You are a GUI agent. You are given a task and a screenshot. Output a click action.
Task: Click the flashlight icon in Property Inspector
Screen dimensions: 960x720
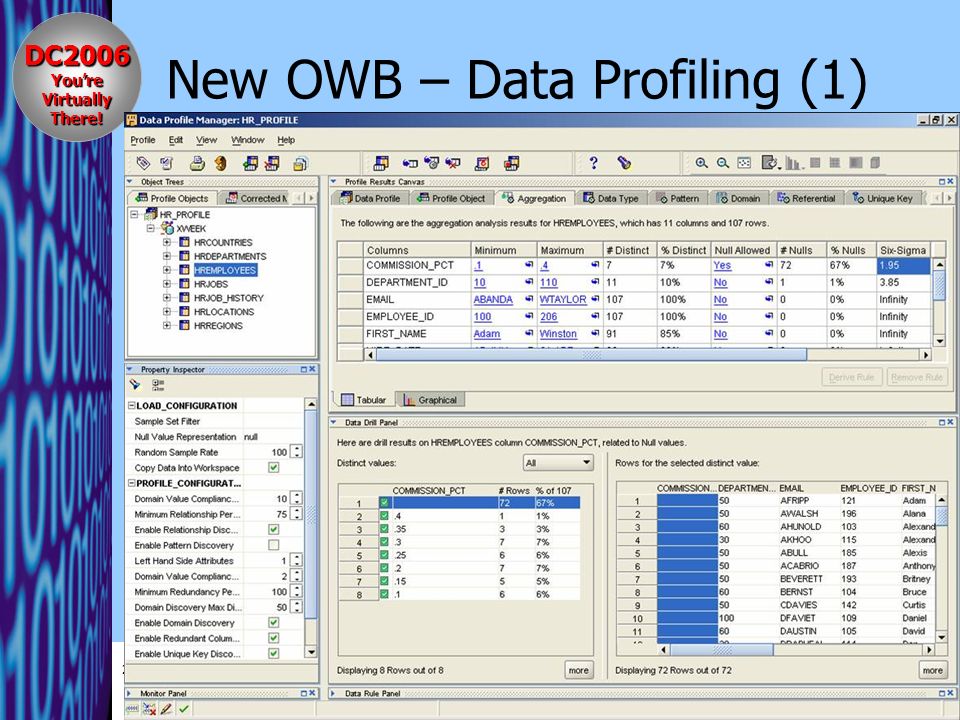(135, 385)
